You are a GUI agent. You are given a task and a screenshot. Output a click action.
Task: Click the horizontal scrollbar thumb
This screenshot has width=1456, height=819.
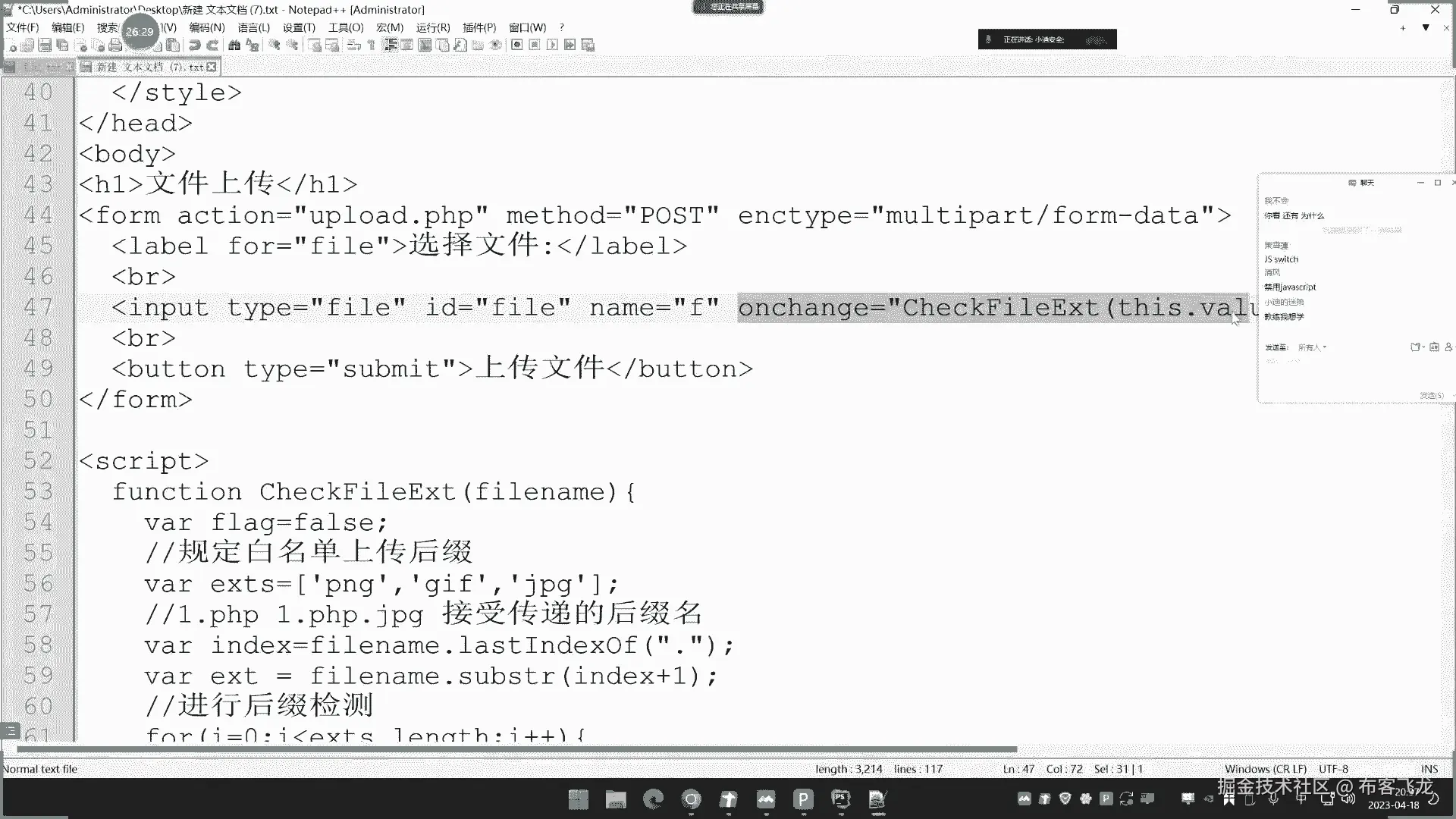point(516,749)
